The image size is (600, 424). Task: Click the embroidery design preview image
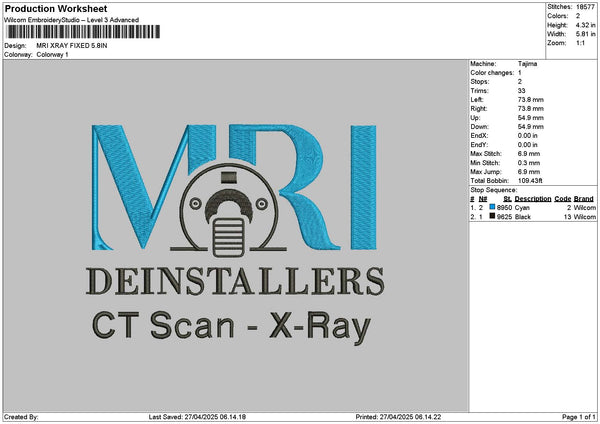(235, 235)
